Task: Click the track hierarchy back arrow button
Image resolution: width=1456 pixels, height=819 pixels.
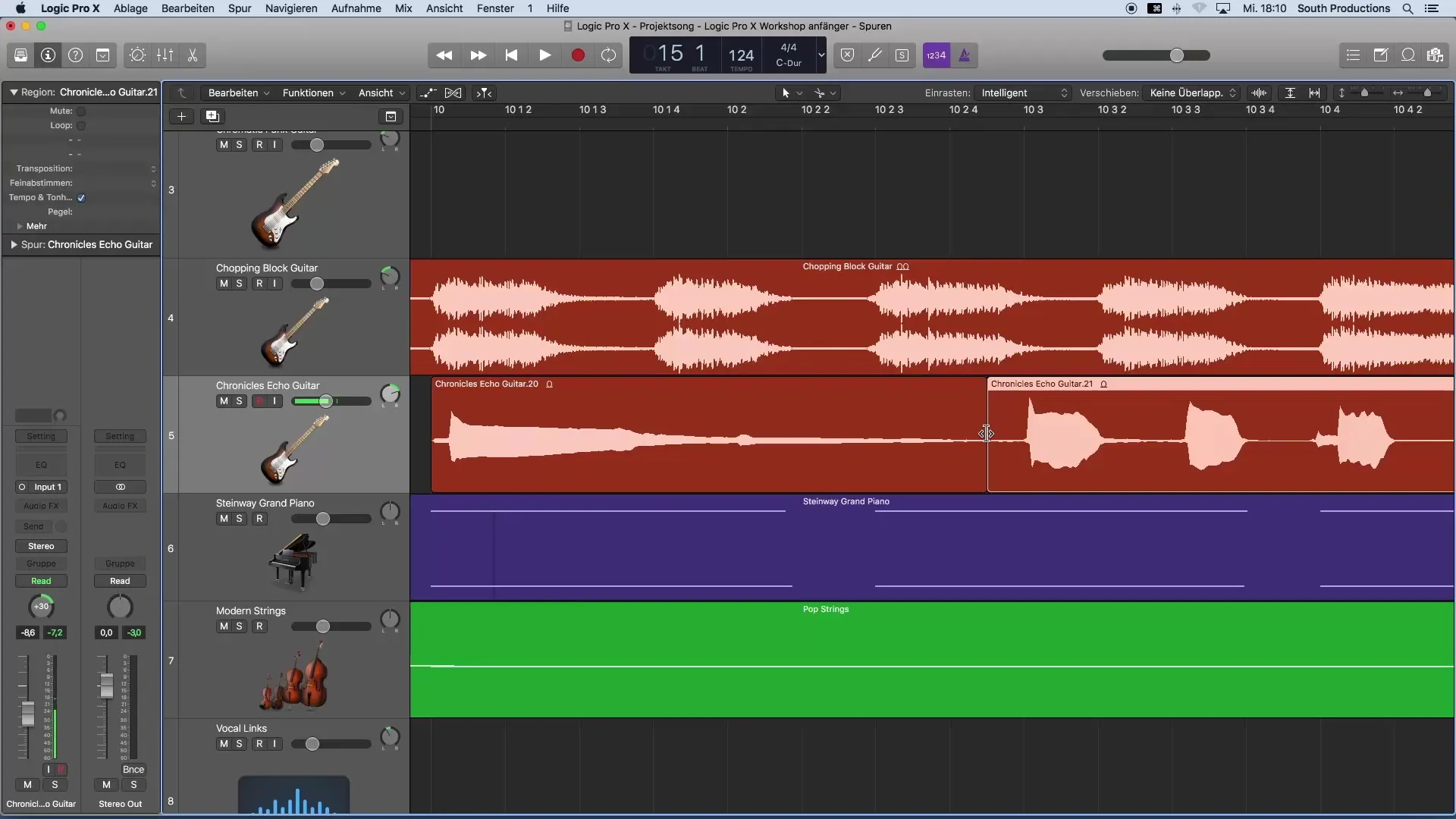Action: coord(182,93)
